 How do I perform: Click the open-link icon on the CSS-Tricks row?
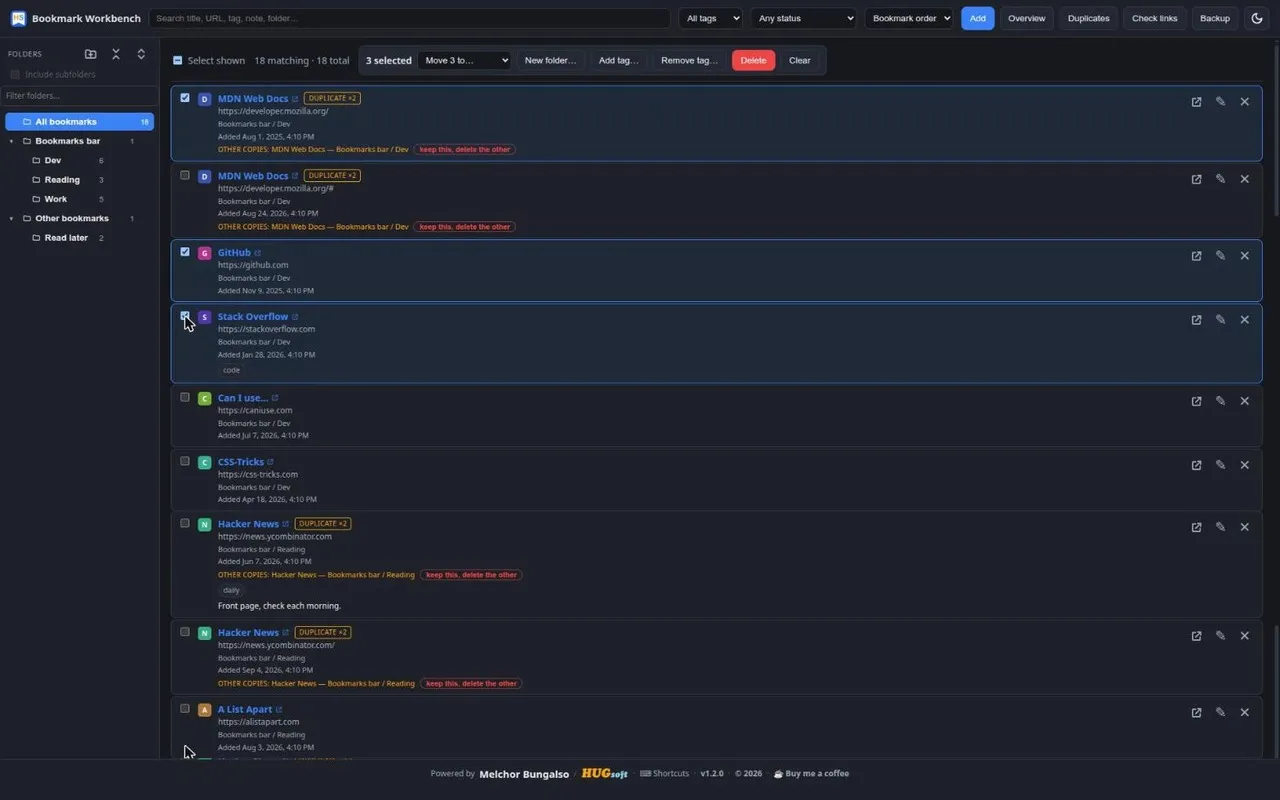pos(1196,465)
